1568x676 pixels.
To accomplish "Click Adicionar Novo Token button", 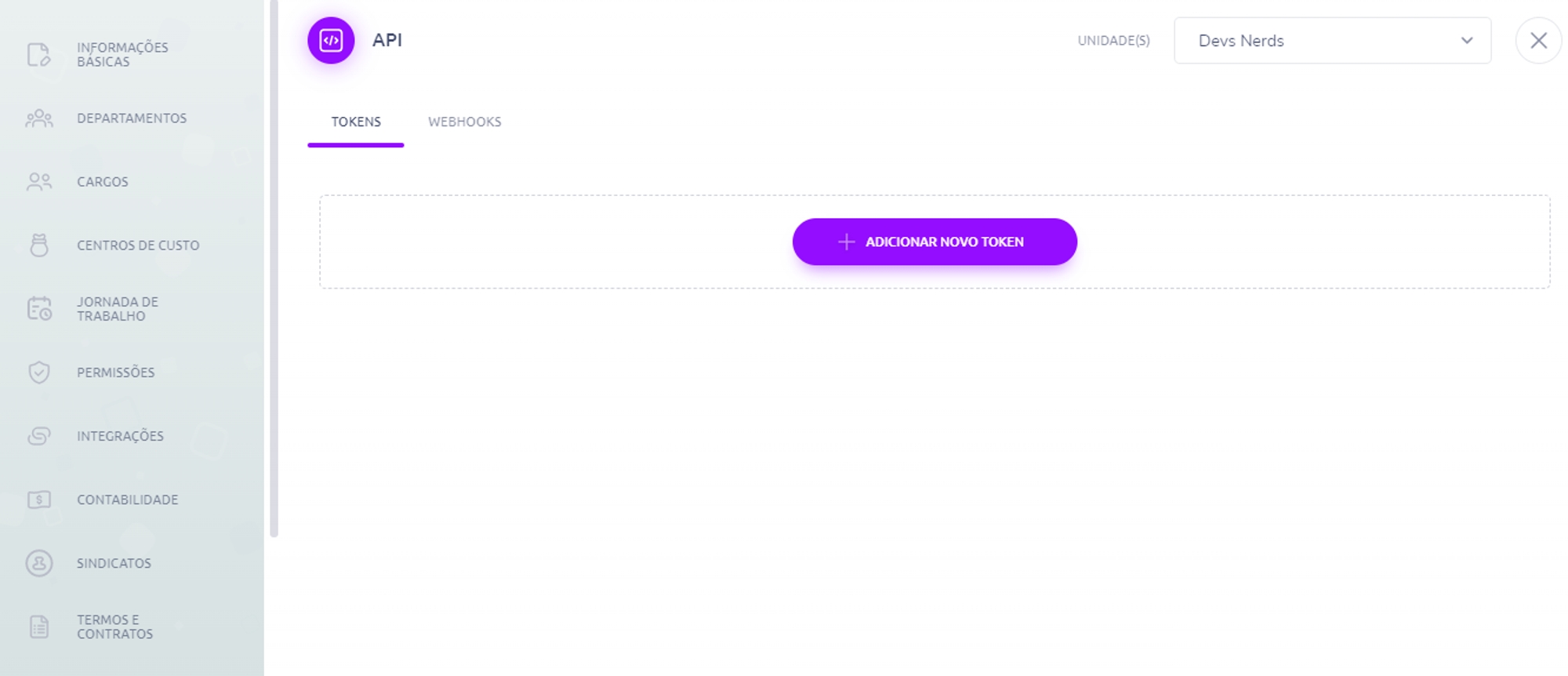I will (x=935, y=242).
